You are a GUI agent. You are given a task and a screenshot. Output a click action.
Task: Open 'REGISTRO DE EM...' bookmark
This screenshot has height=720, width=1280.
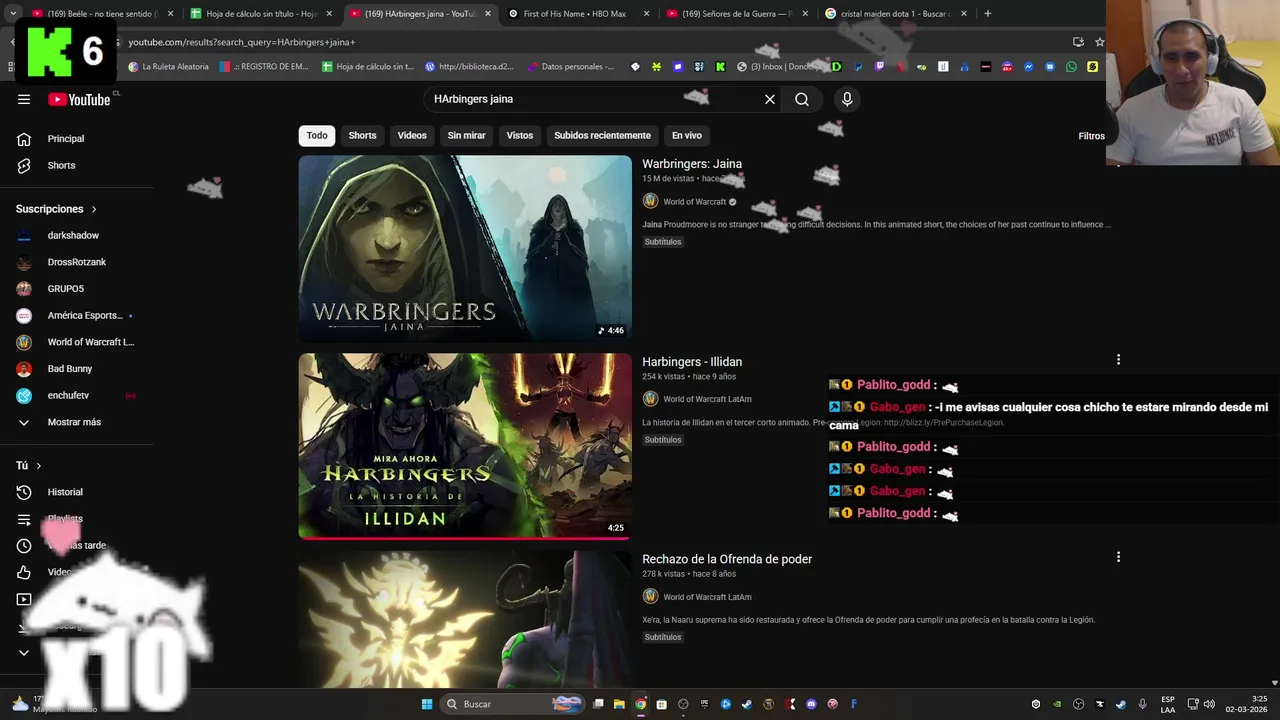pos(264,67)
